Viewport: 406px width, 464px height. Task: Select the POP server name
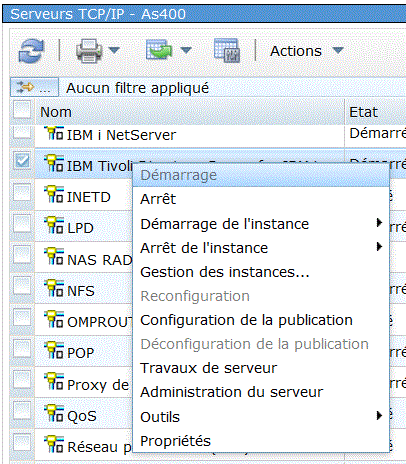pos(81,353)
